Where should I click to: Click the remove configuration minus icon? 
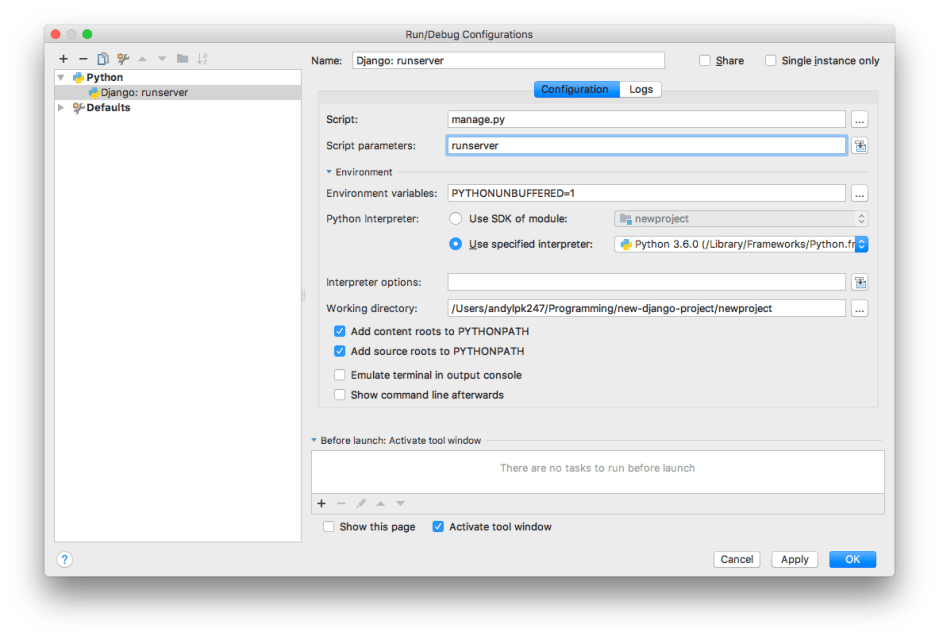point(83,59)
